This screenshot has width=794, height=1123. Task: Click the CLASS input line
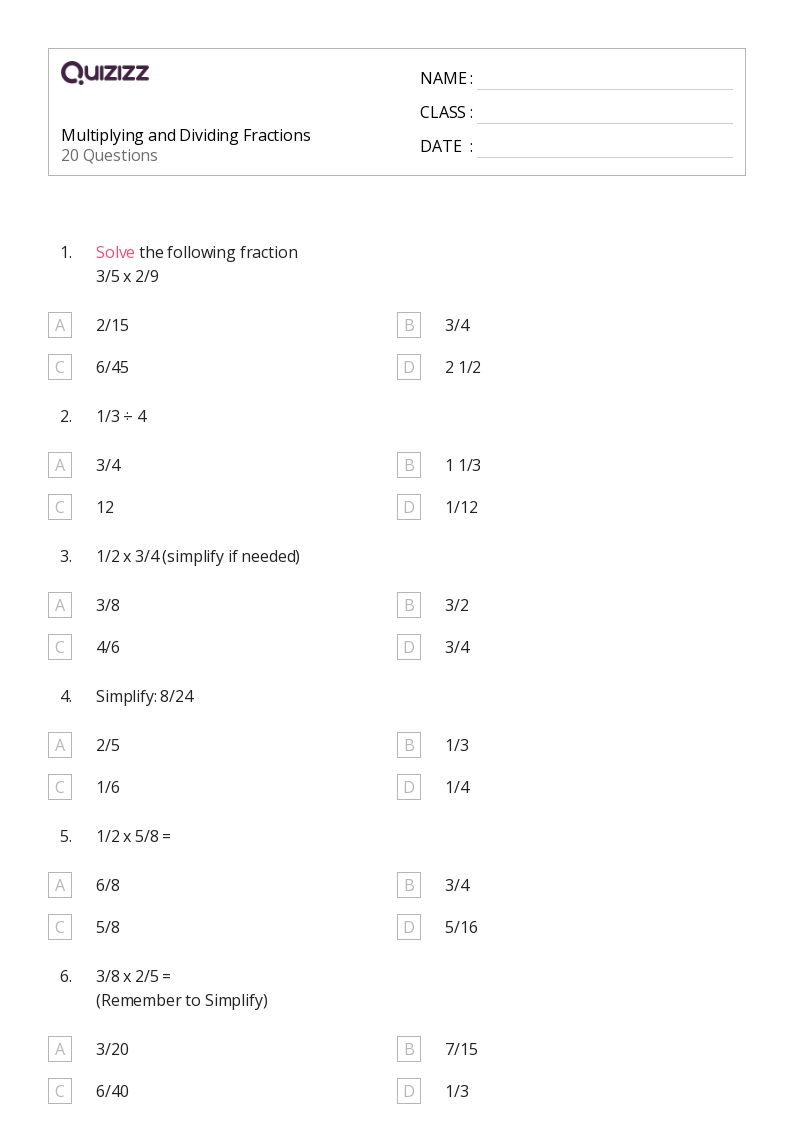(x=604, y=113)
